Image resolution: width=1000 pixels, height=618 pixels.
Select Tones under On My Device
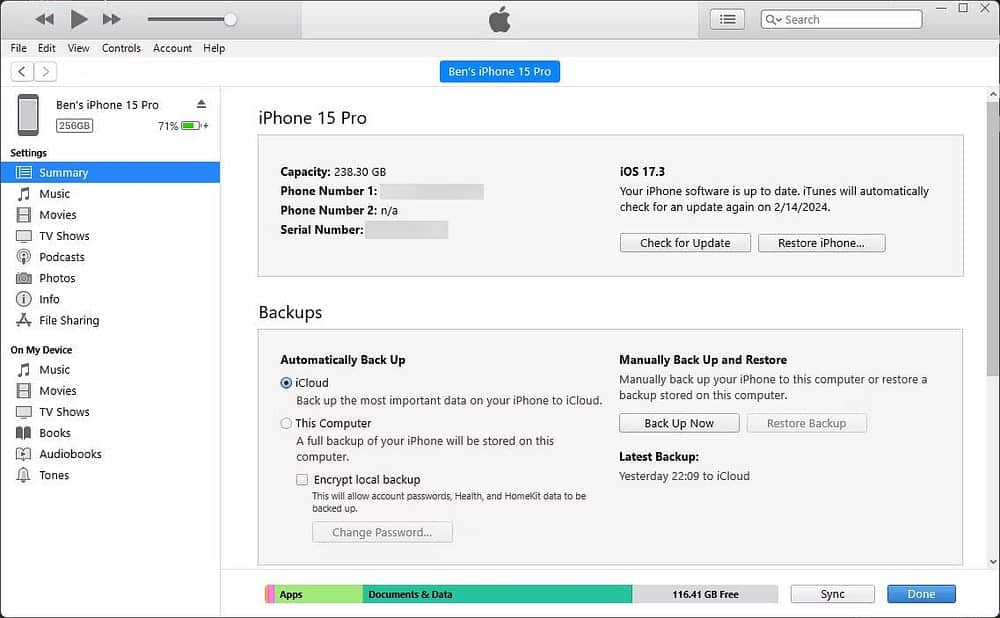pyautogui.click(x=55, y=475)
